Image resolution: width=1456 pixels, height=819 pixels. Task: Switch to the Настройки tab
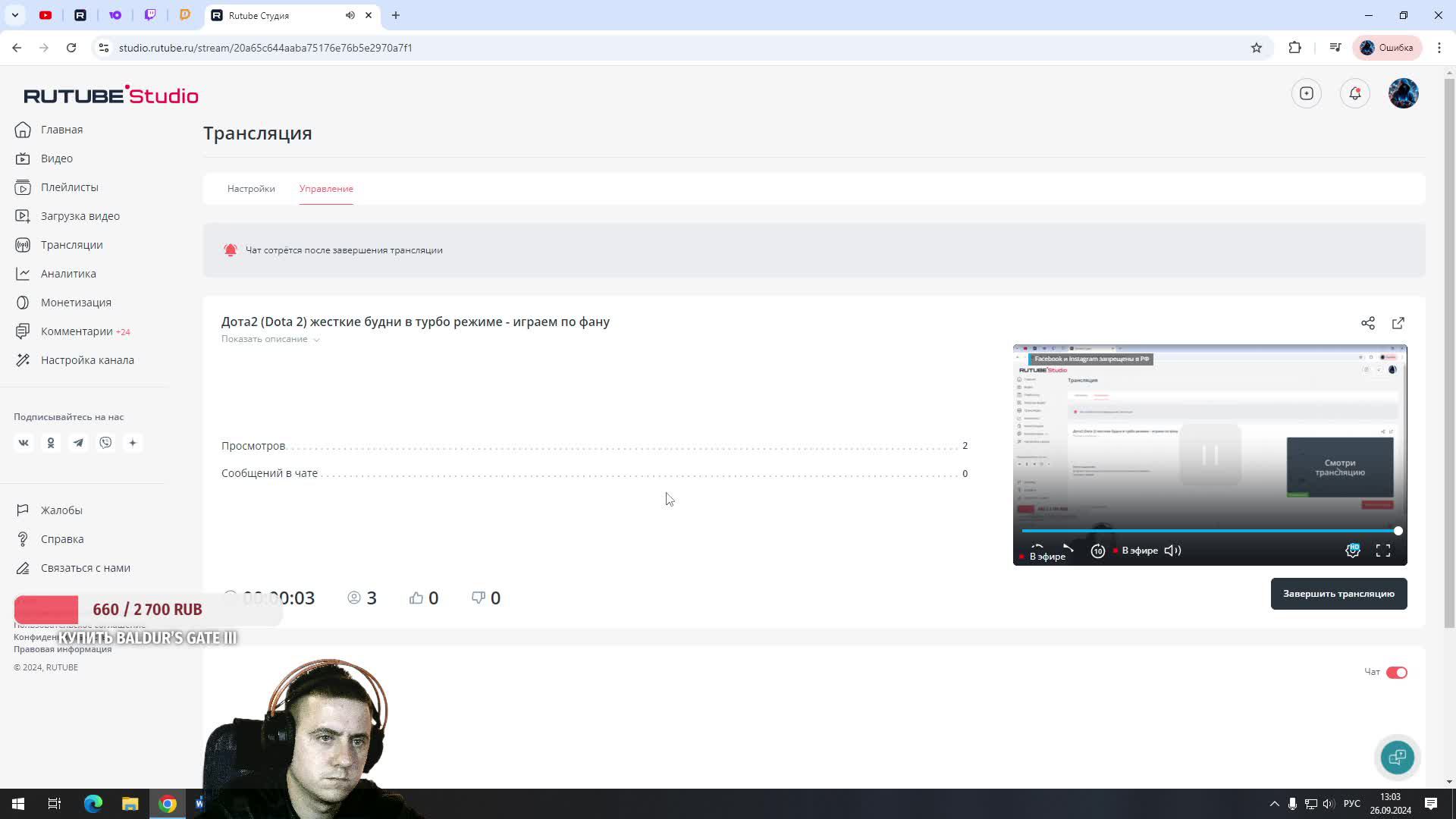[251, 189]
